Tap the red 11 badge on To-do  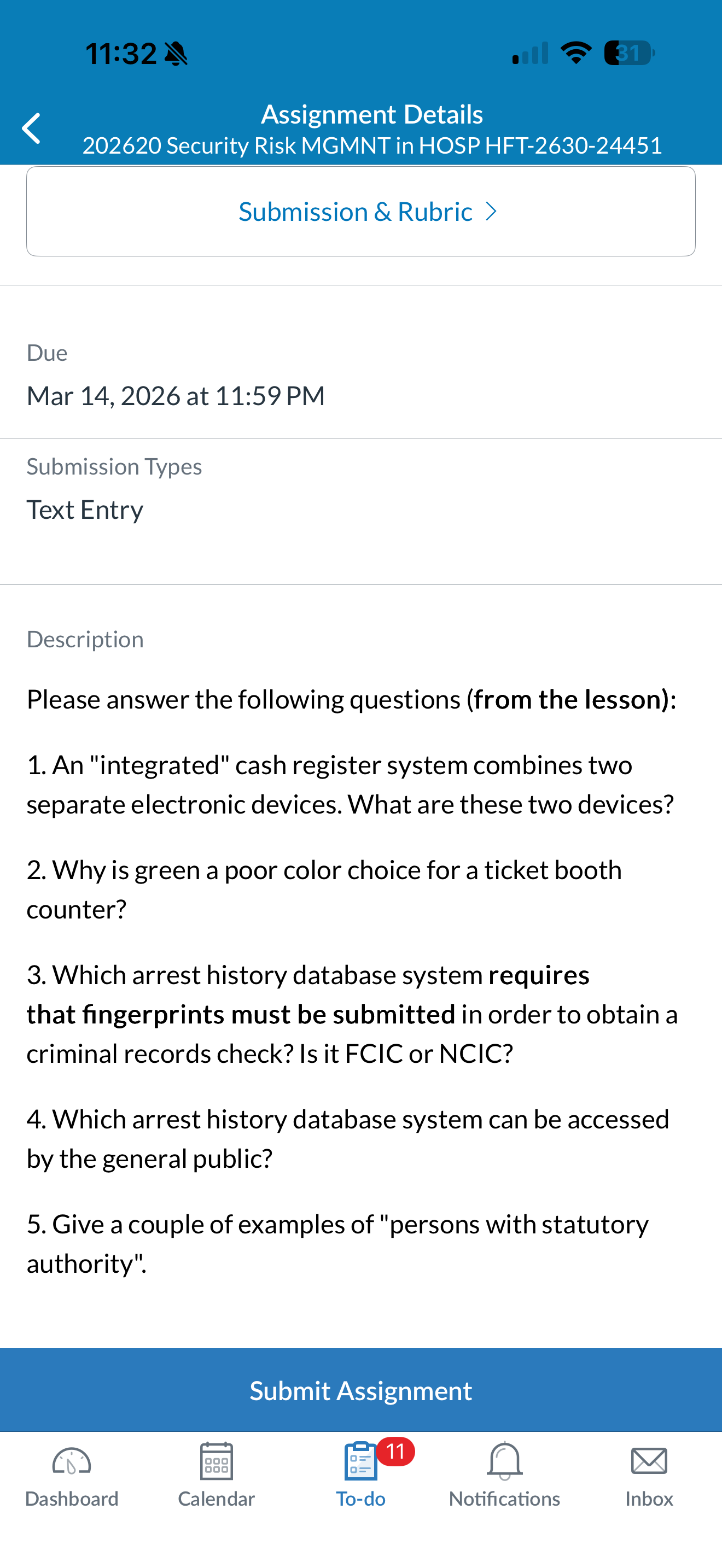coord(395,1452)
